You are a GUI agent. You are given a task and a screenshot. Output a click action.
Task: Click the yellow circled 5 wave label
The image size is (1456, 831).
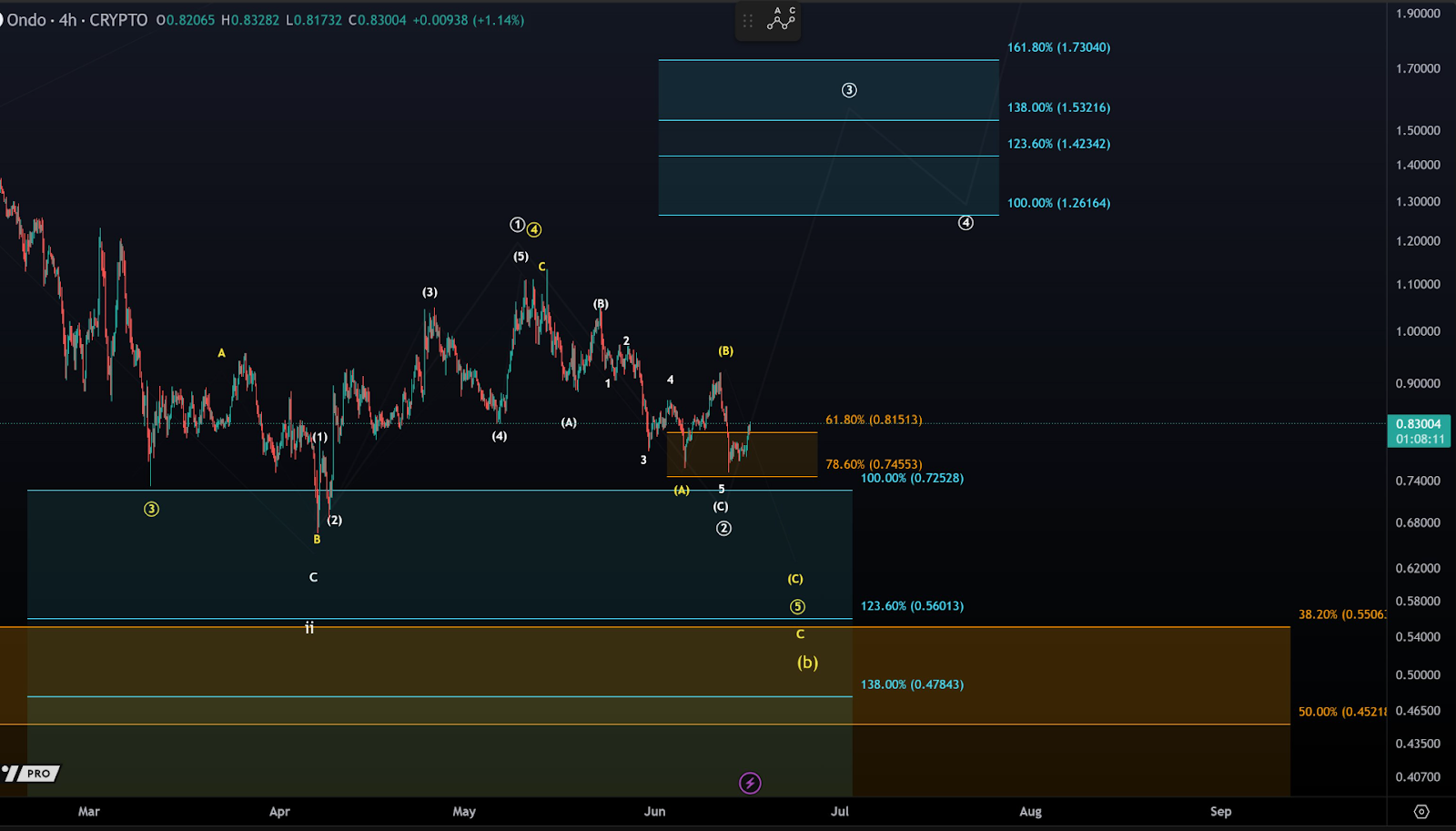point(797,607)
